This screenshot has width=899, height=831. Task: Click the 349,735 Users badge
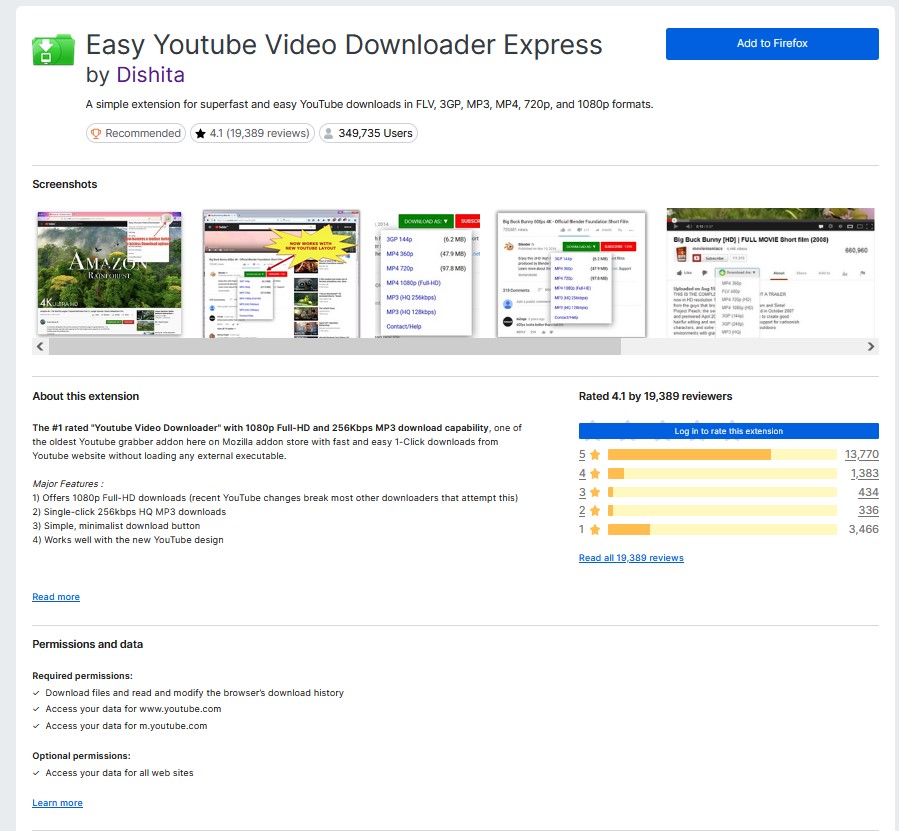pyautogui.click(x=368, y=133)
